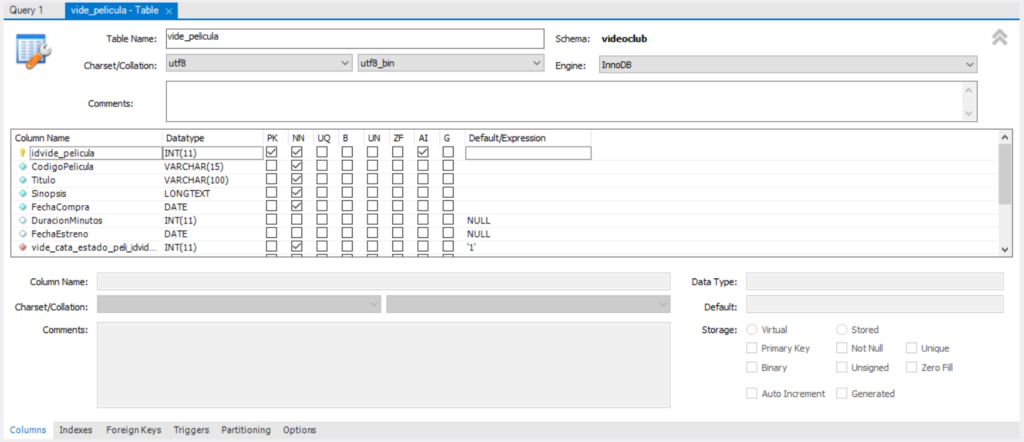1024x442 pixels.
Task: Enable UQ checkbox for the CodigoPelicula row
Action: tap(322, 167)
